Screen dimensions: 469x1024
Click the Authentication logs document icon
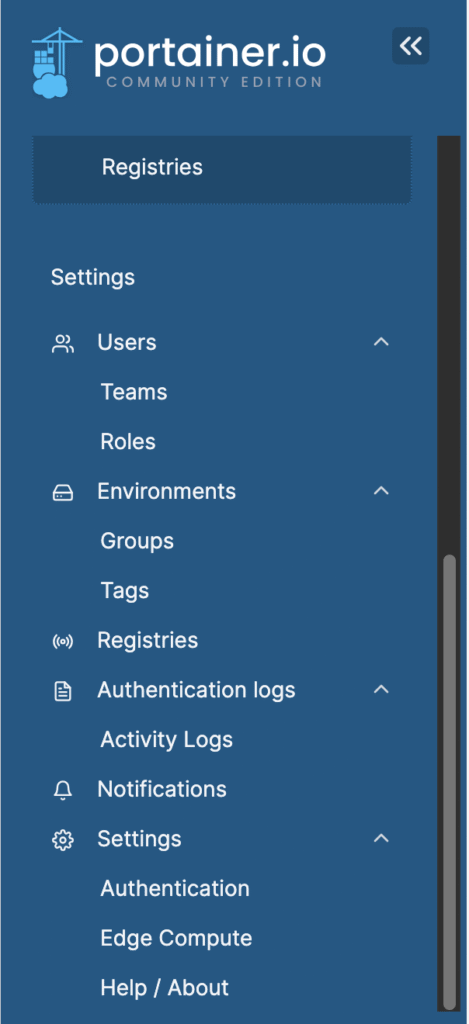point(63,691)
